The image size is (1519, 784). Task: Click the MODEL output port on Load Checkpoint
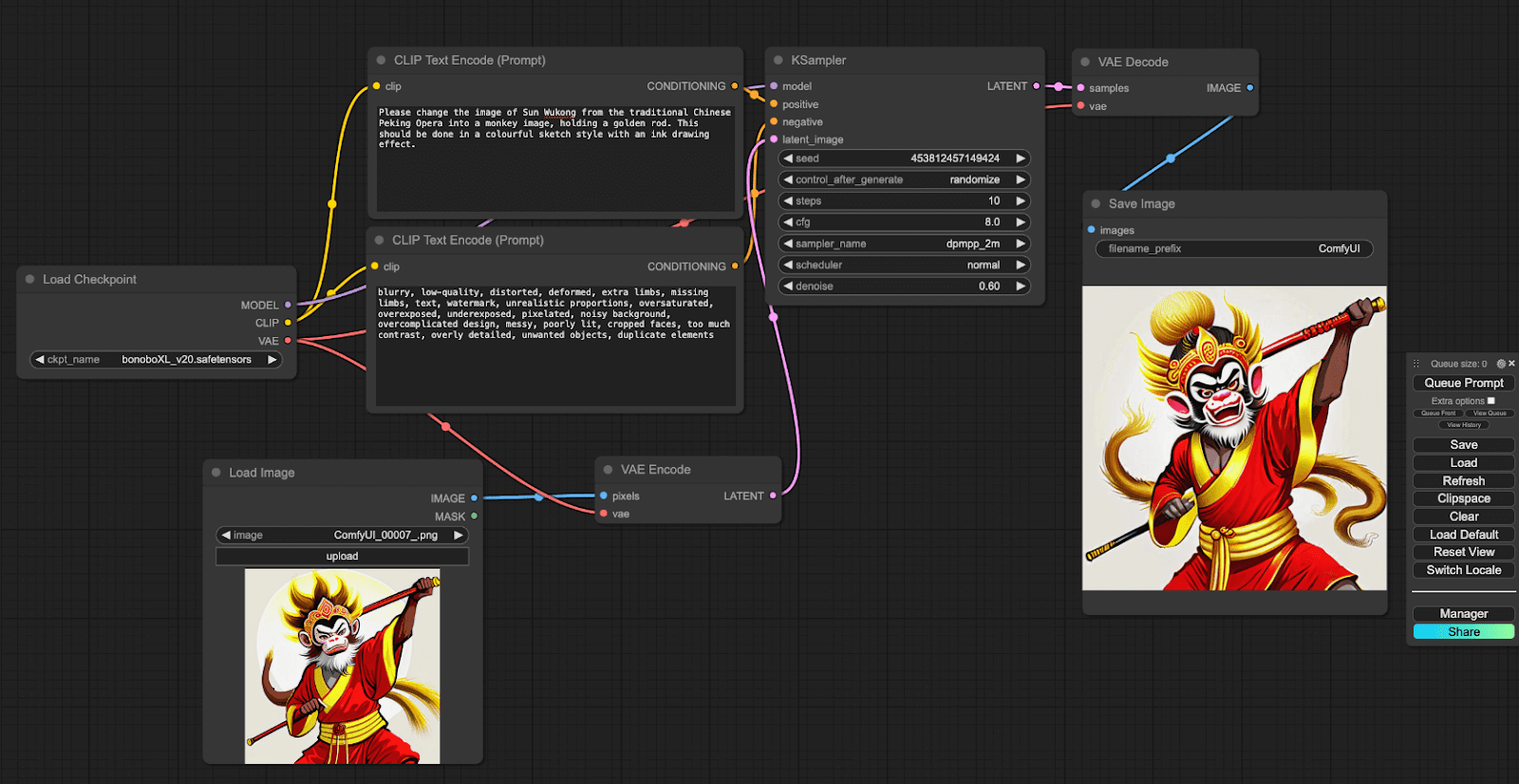pyautogui.click(x=288, y=305)
